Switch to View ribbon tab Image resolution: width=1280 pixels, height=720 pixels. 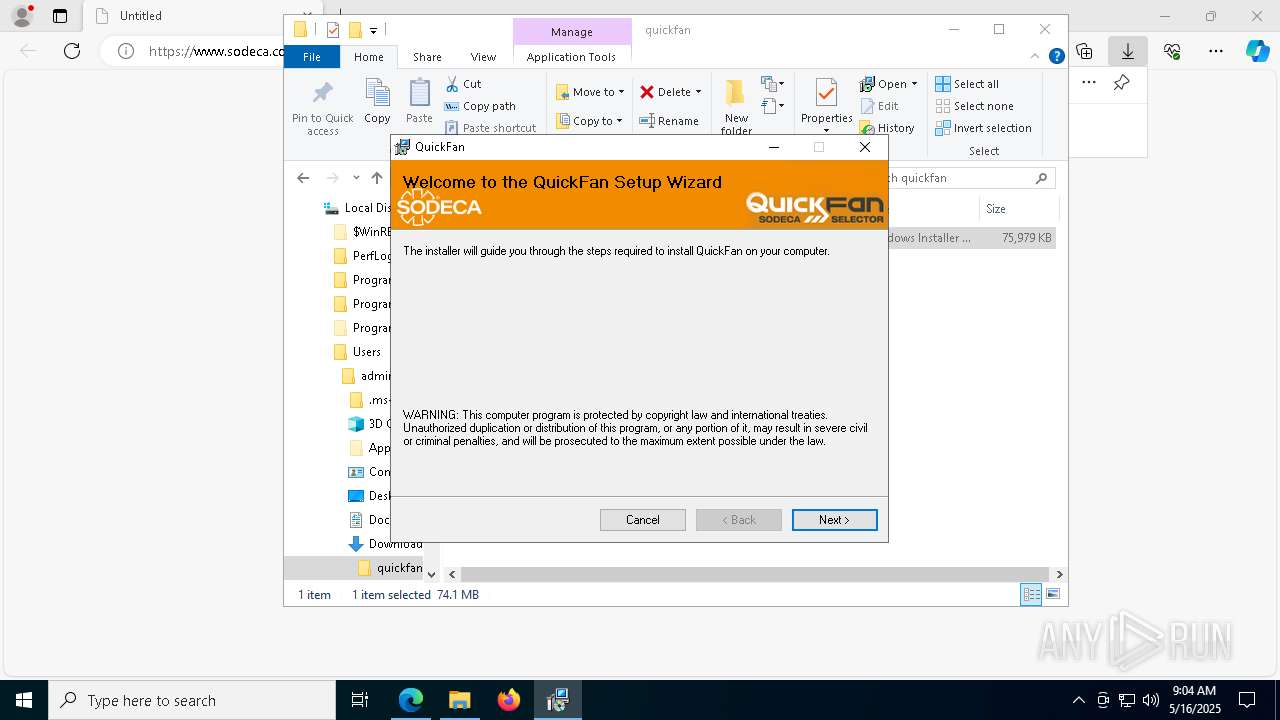click(x=483, y=57)
